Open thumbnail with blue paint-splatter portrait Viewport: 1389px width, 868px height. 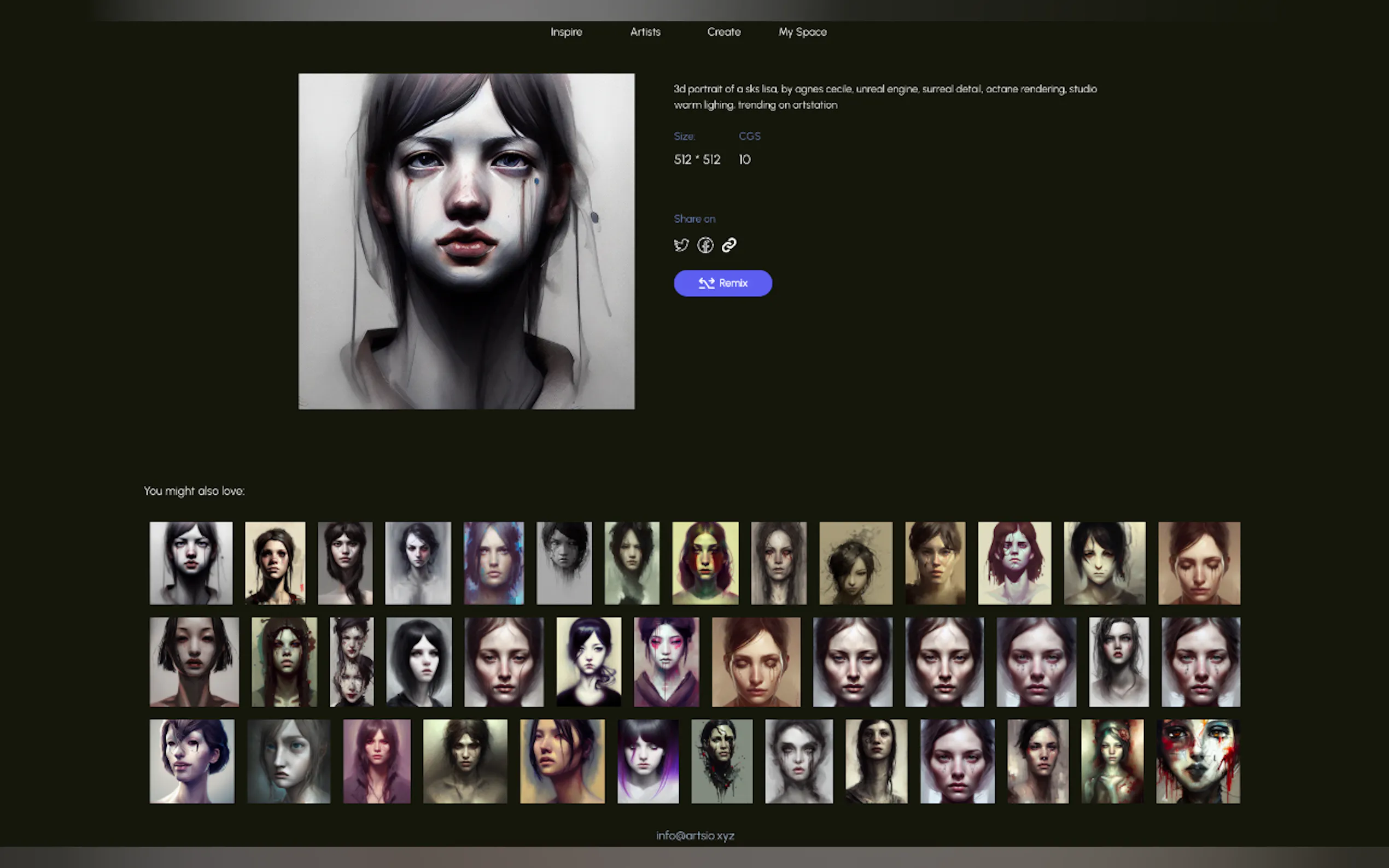coord(493,562)
